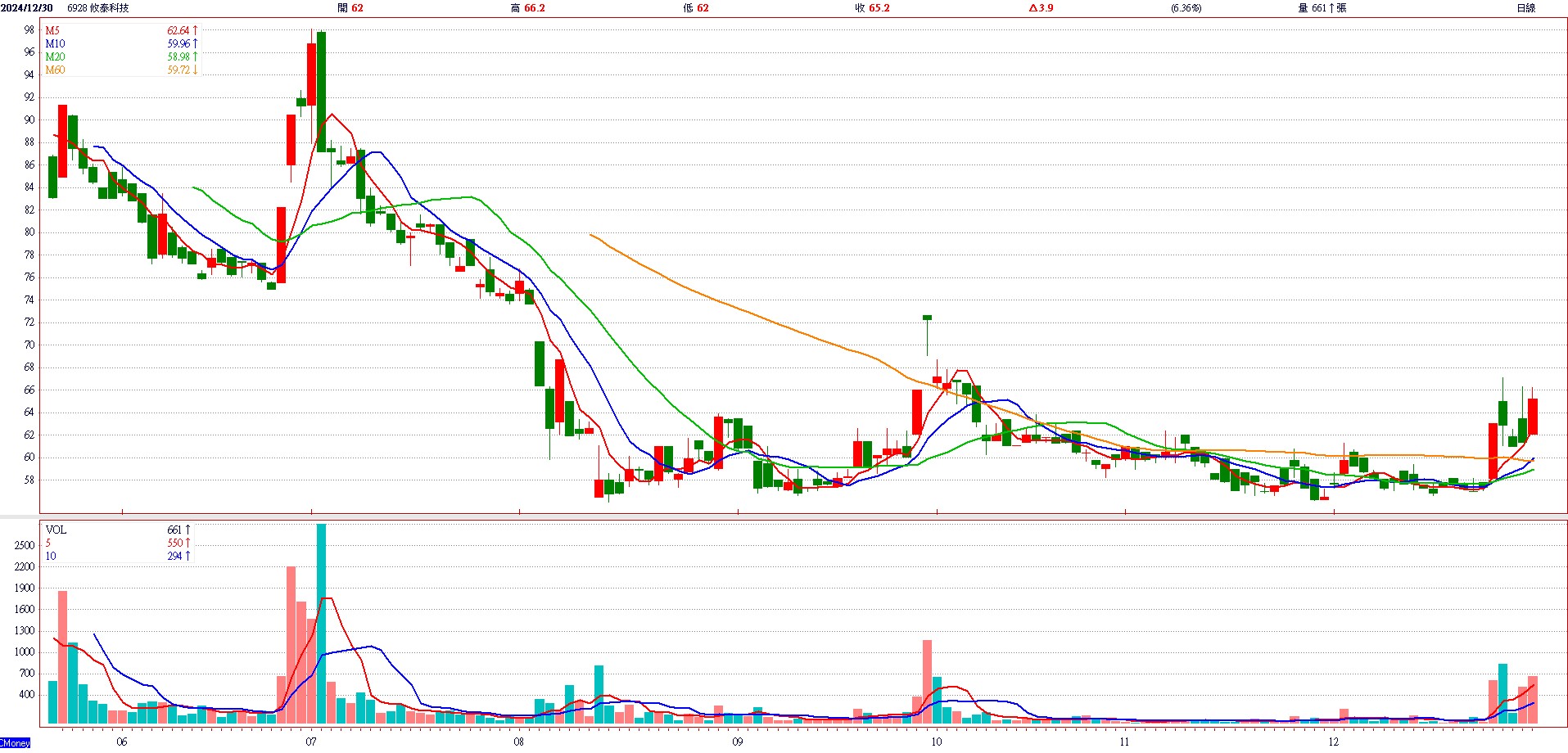
Task: Click the 1000 label on the volume axis
Action: pos(25,652)
